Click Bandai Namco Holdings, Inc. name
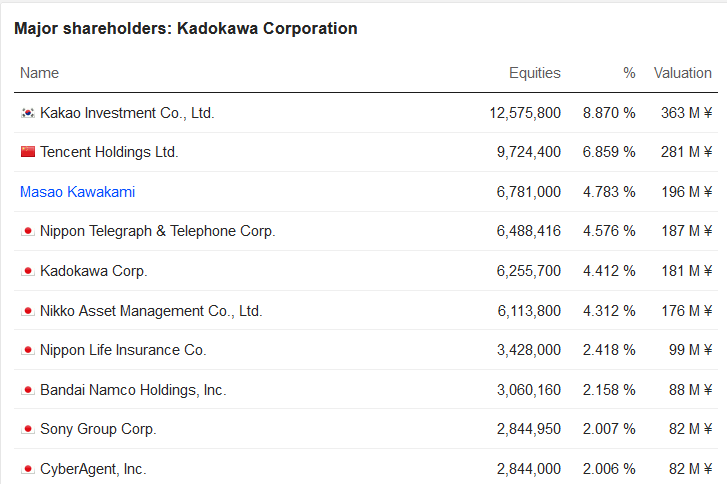 (133, 390)
